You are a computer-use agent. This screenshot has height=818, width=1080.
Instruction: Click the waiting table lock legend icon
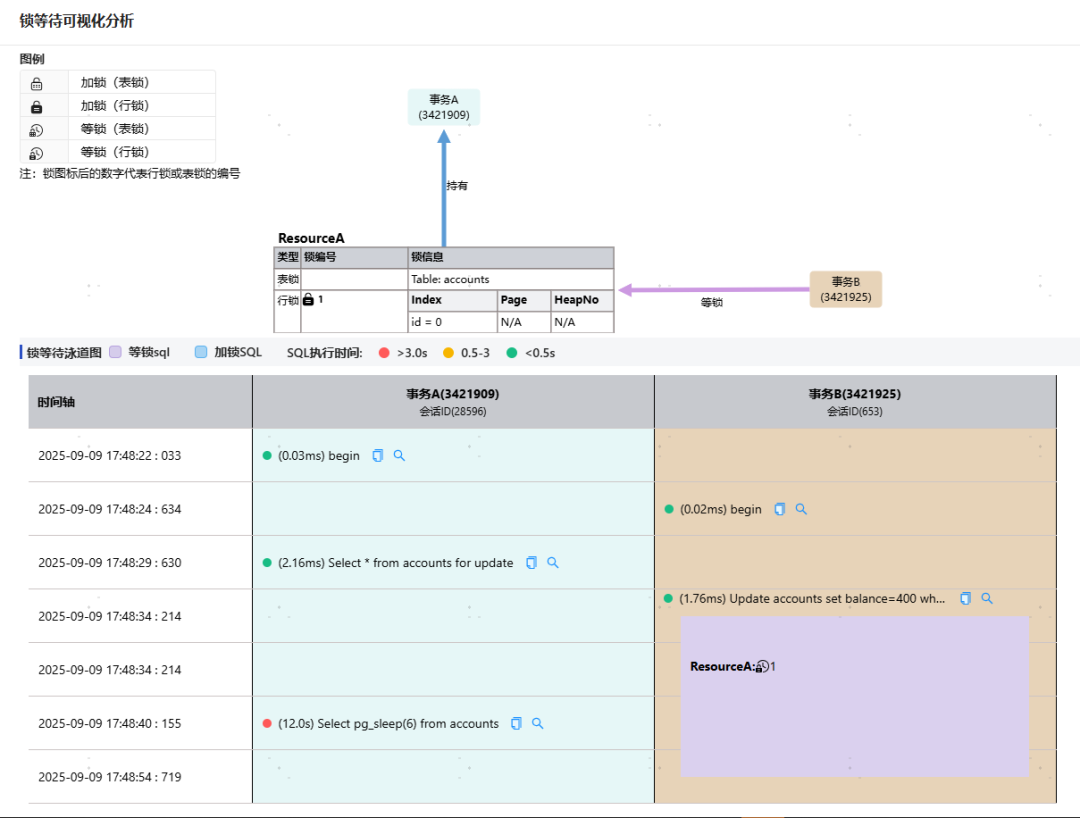(x=37, y=130)
